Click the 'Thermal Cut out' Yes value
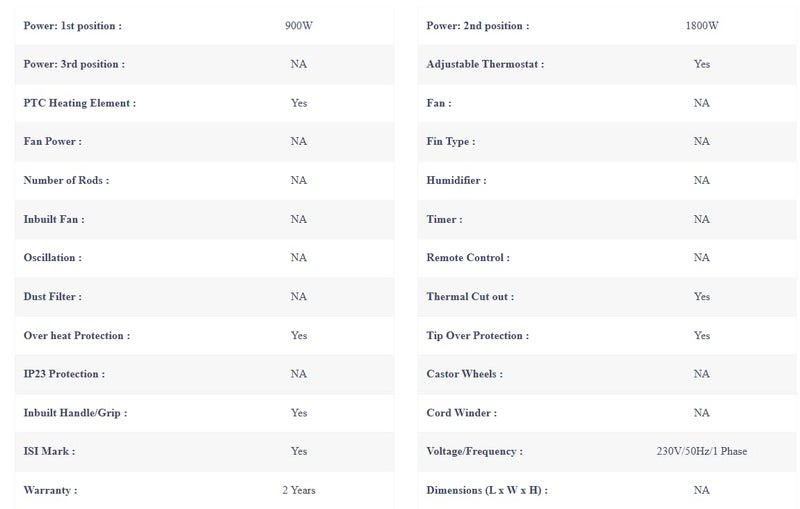Image resolution: width=800 pixels, height=509 pixels. [x=702, y=296]
